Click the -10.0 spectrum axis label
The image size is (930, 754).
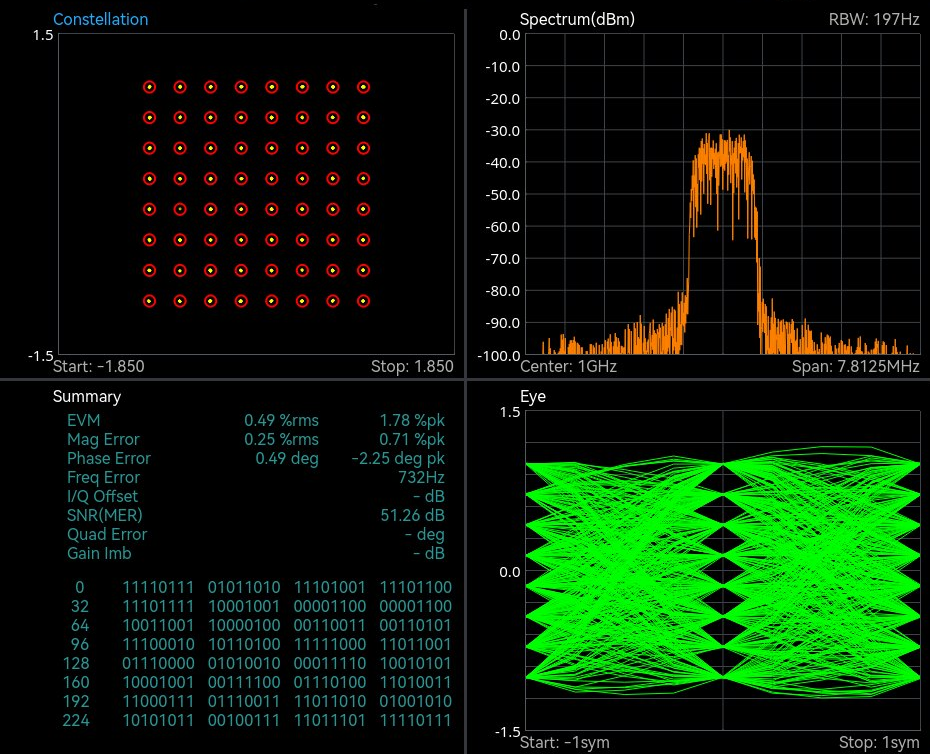click(x=502, y=66)
